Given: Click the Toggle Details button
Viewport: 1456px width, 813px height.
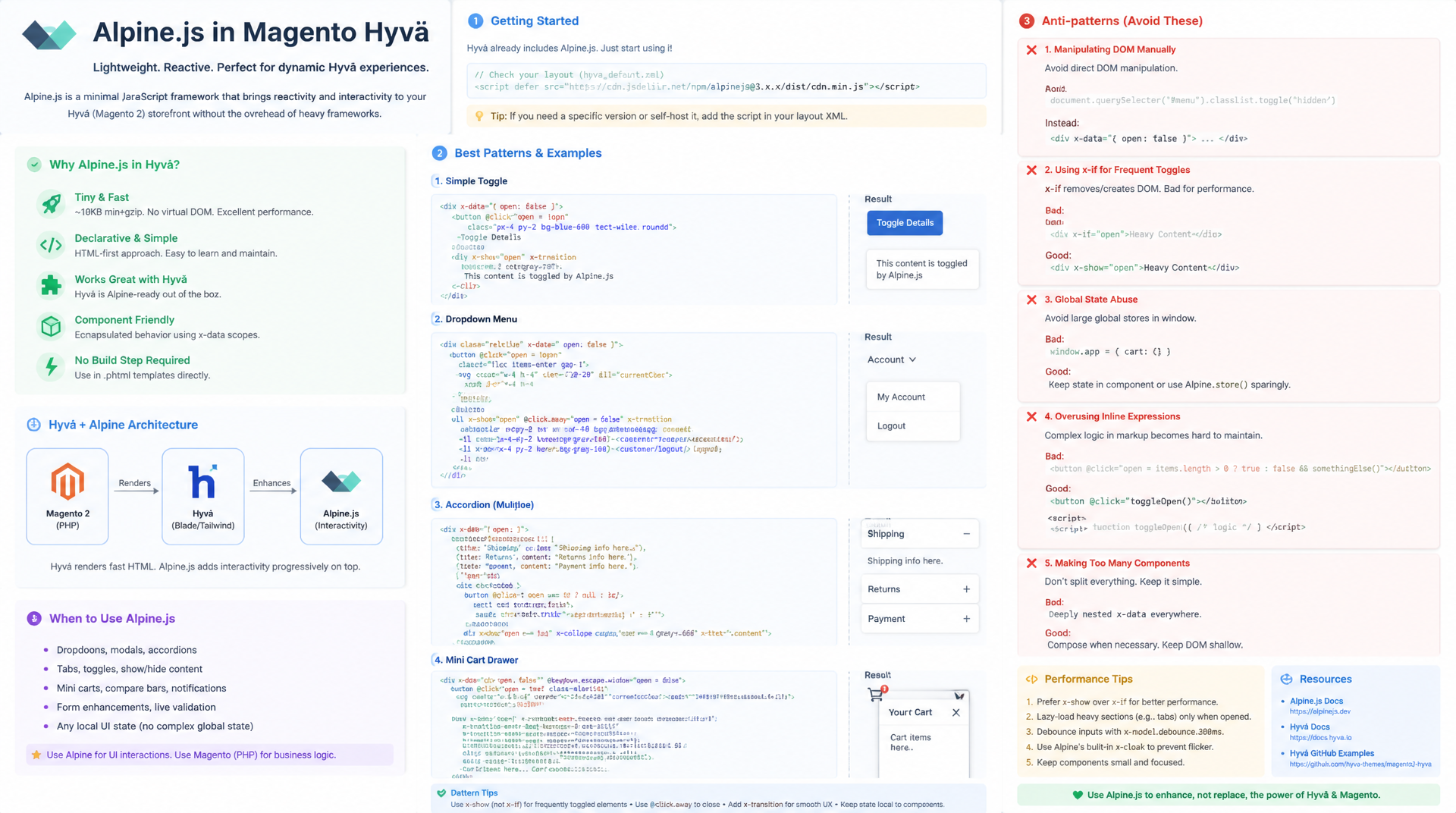Looking at the screenshot, I should point(905,222).
